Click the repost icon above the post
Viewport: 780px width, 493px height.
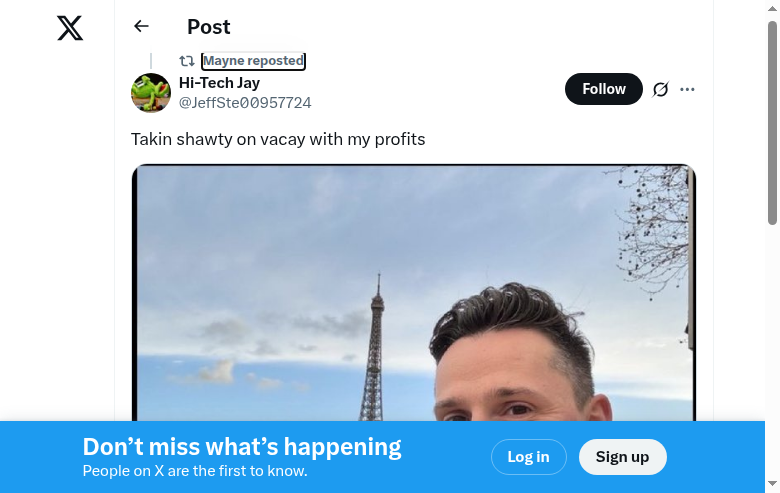(187, 61)
